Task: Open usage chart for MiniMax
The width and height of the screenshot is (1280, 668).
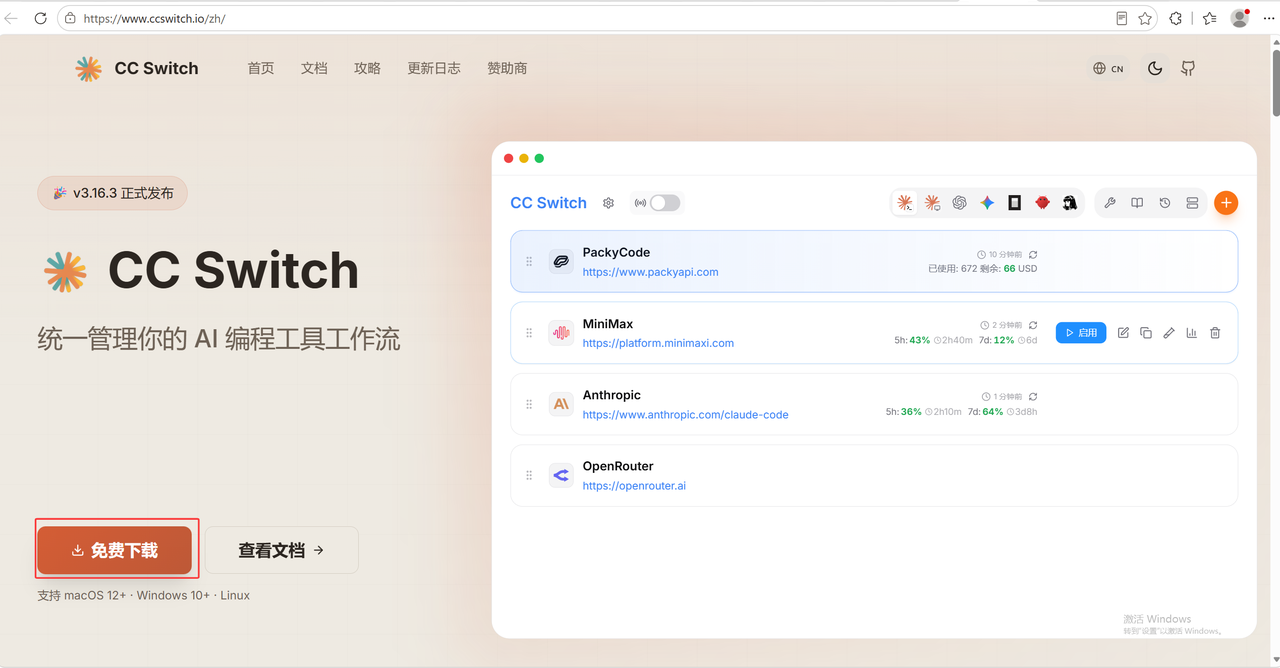Action: point(1192,333)
